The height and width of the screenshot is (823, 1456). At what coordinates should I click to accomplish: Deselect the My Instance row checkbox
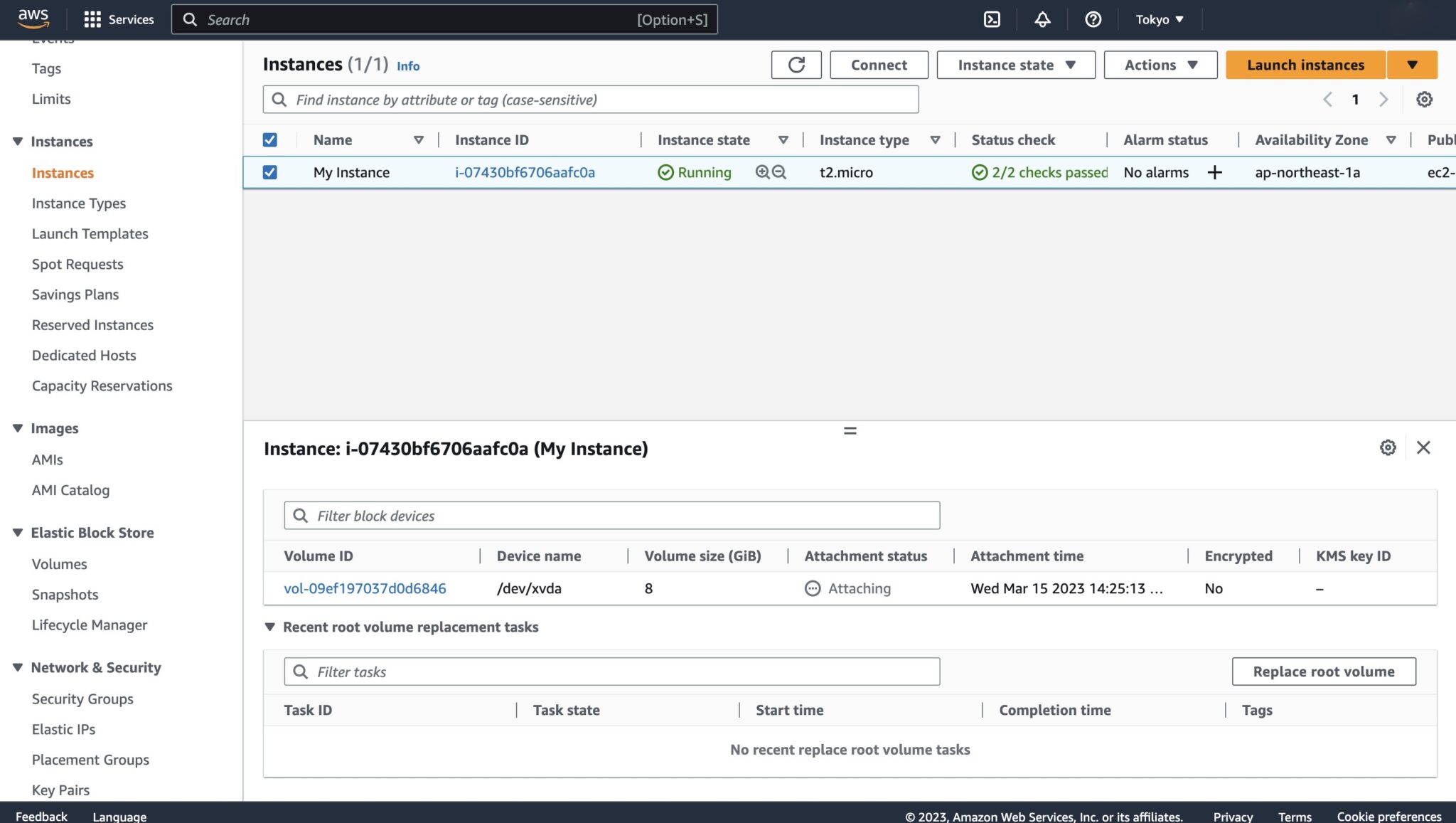click(x=269, y=172)
